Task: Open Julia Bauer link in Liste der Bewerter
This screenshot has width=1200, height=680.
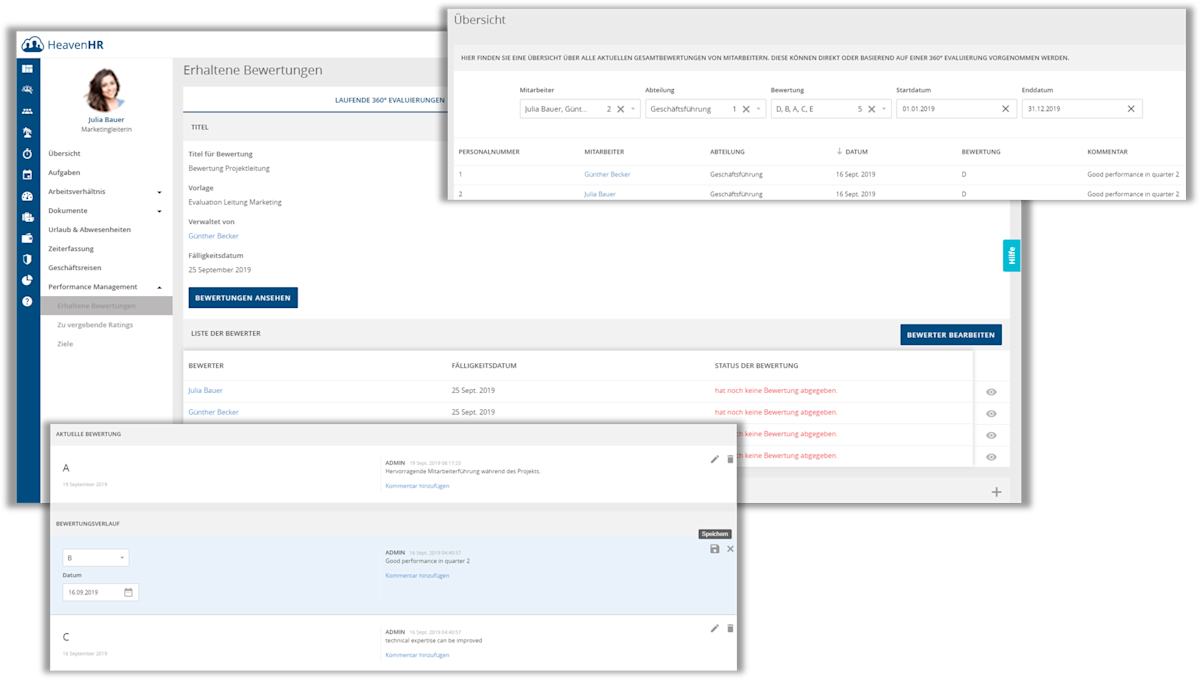Action: (206, 391)
